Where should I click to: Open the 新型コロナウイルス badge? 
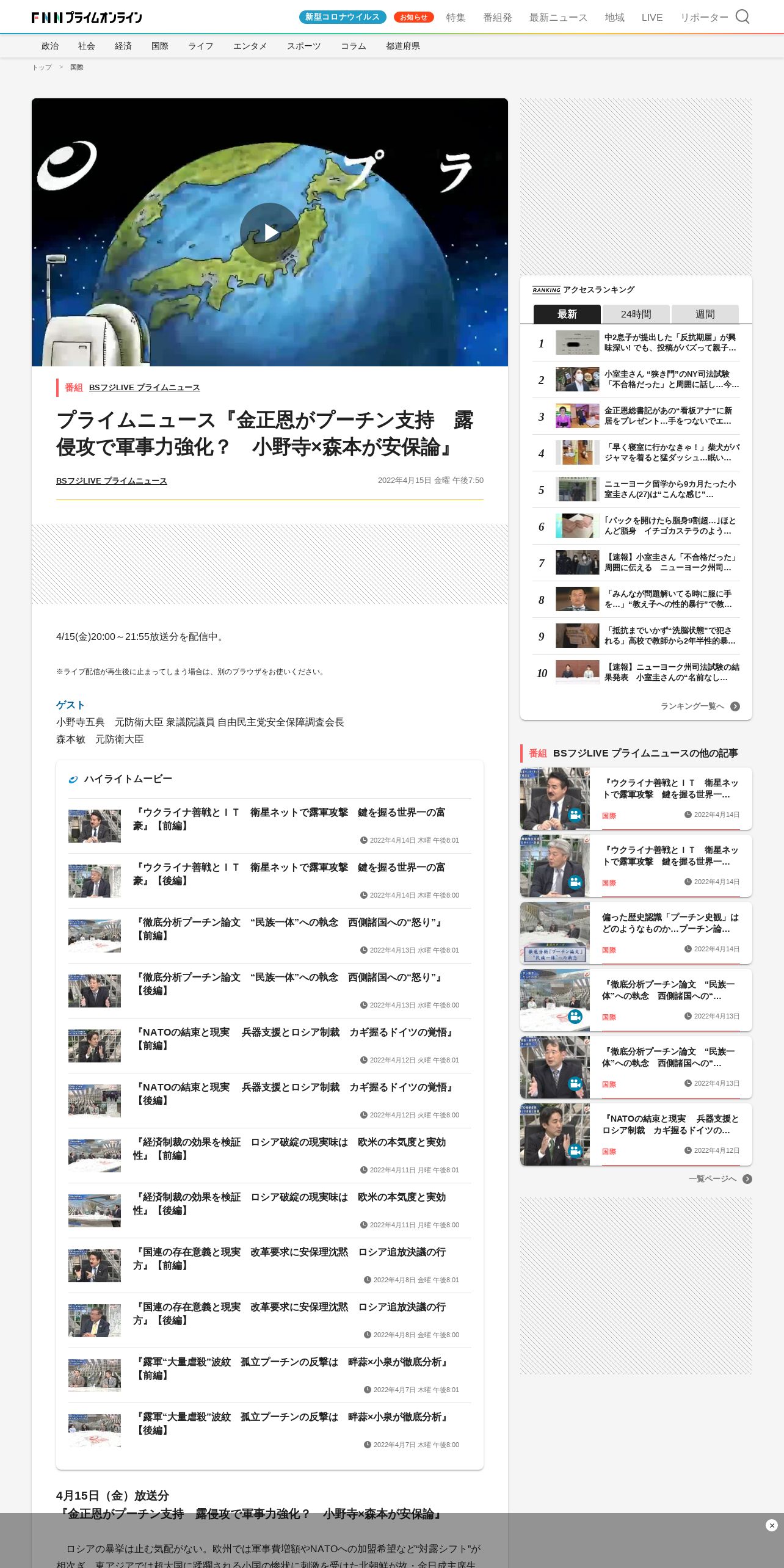[343, 17]
